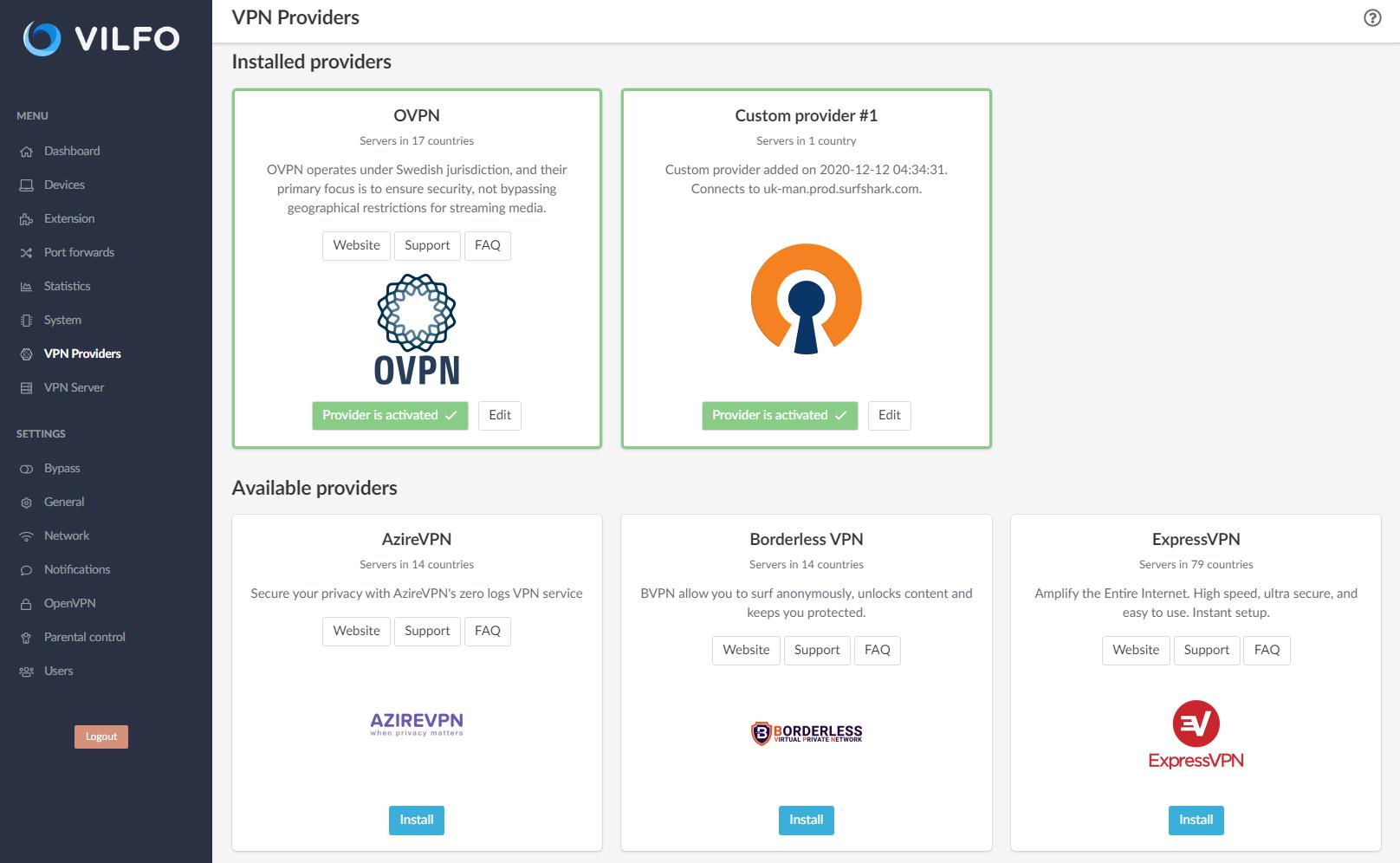Open Parental control settings
Screen dimensions: 1400x863
(x=84, y=637)
